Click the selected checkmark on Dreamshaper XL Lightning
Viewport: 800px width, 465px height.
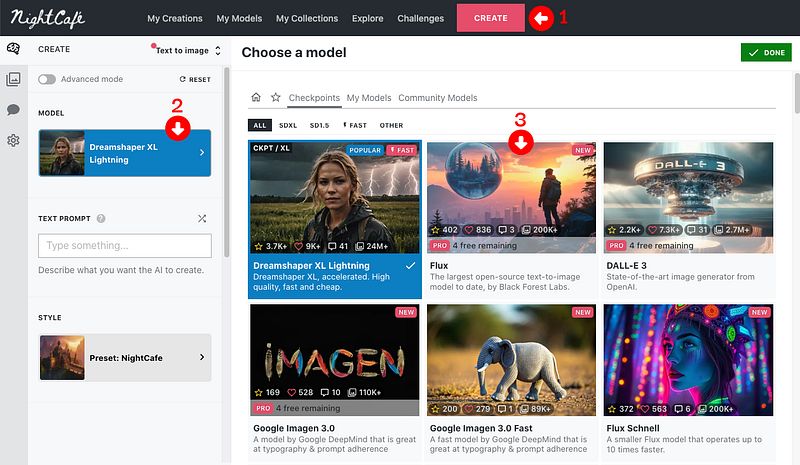(x=410, y=266)
